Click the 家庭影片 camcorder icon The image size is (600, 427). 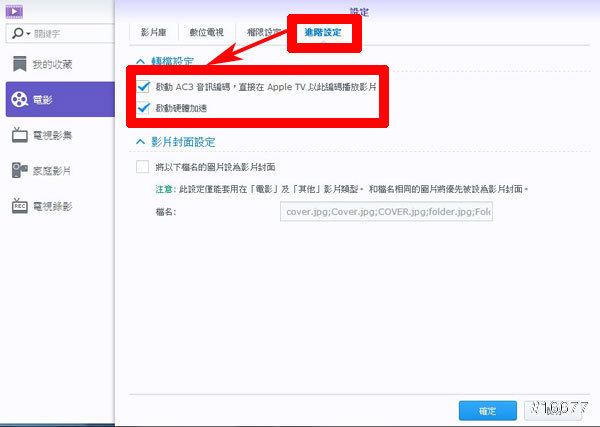pyautogui.click(x=19, y=171)
